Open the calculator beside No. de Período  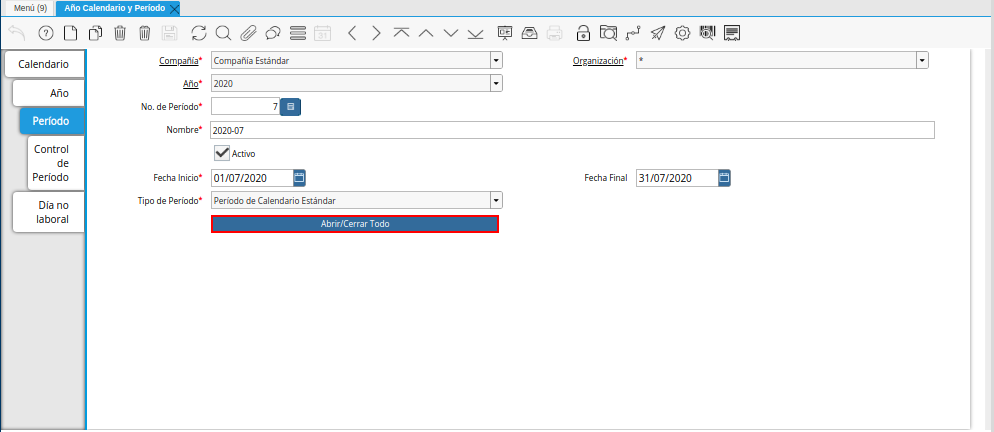point(290,107)
